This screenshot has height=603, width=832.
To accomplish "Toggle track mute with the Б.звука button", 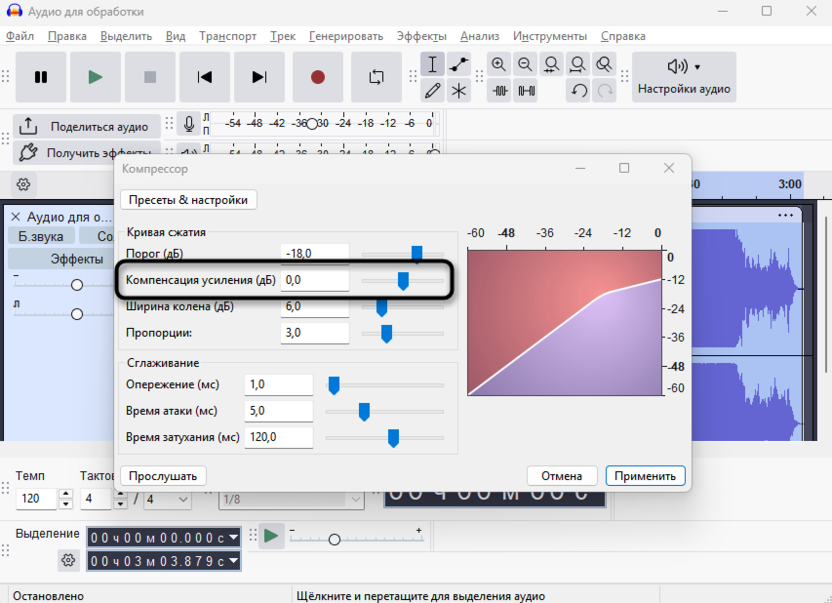I will [41, 236].
